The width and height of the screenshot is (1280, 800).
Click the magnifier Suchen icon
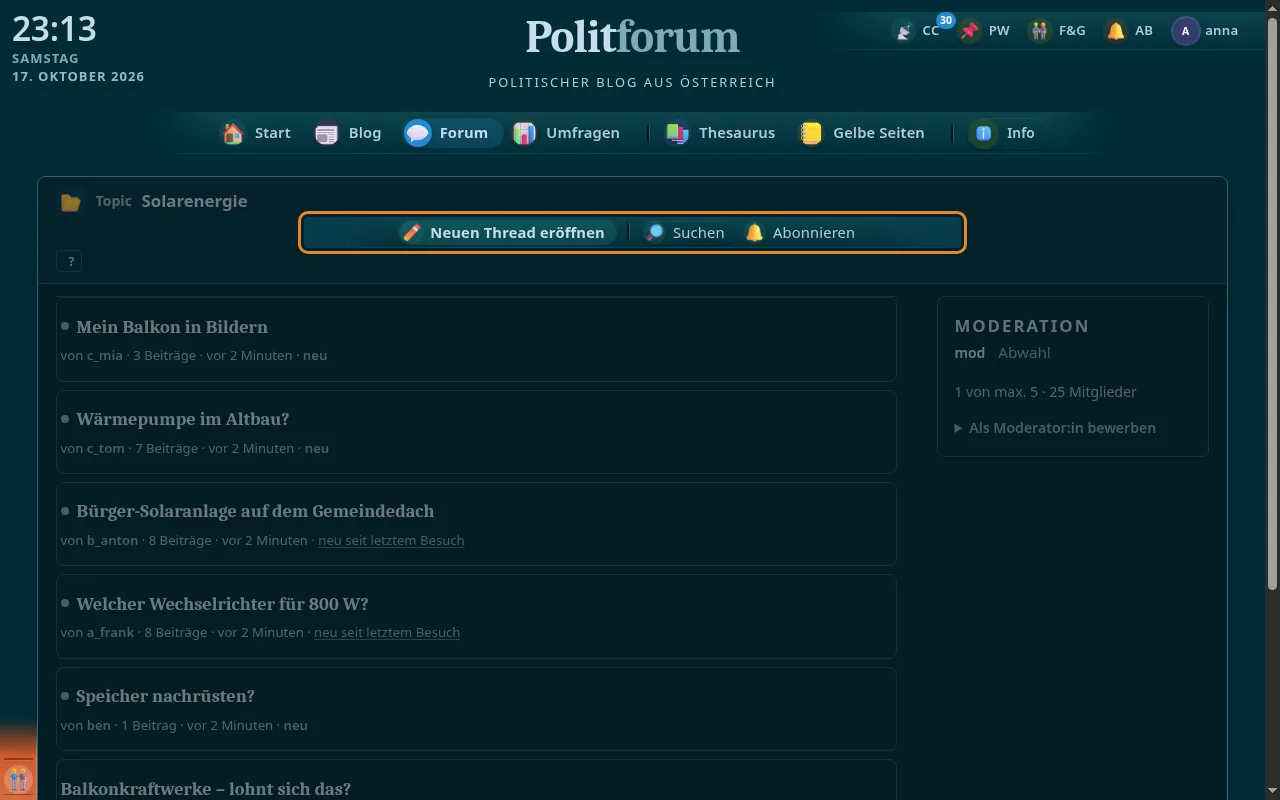point(654,233)
